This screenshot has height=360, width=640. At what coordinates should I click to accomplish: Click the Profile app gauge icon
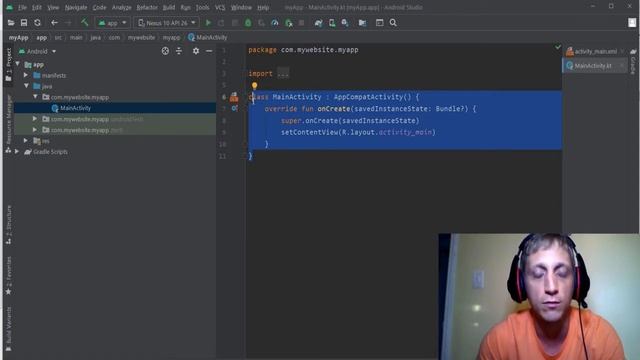point(275,23)
